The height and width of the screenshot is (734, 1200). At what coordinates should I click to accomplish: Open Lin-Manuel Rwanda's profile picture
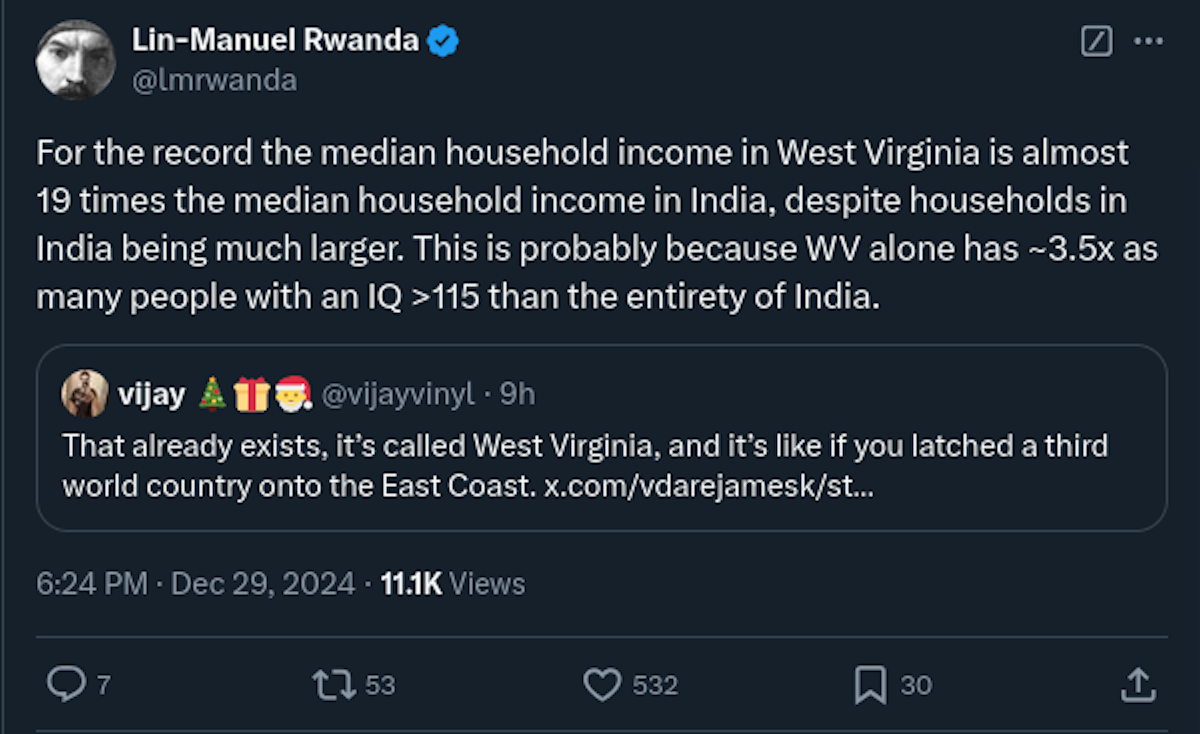pos(75,60)
